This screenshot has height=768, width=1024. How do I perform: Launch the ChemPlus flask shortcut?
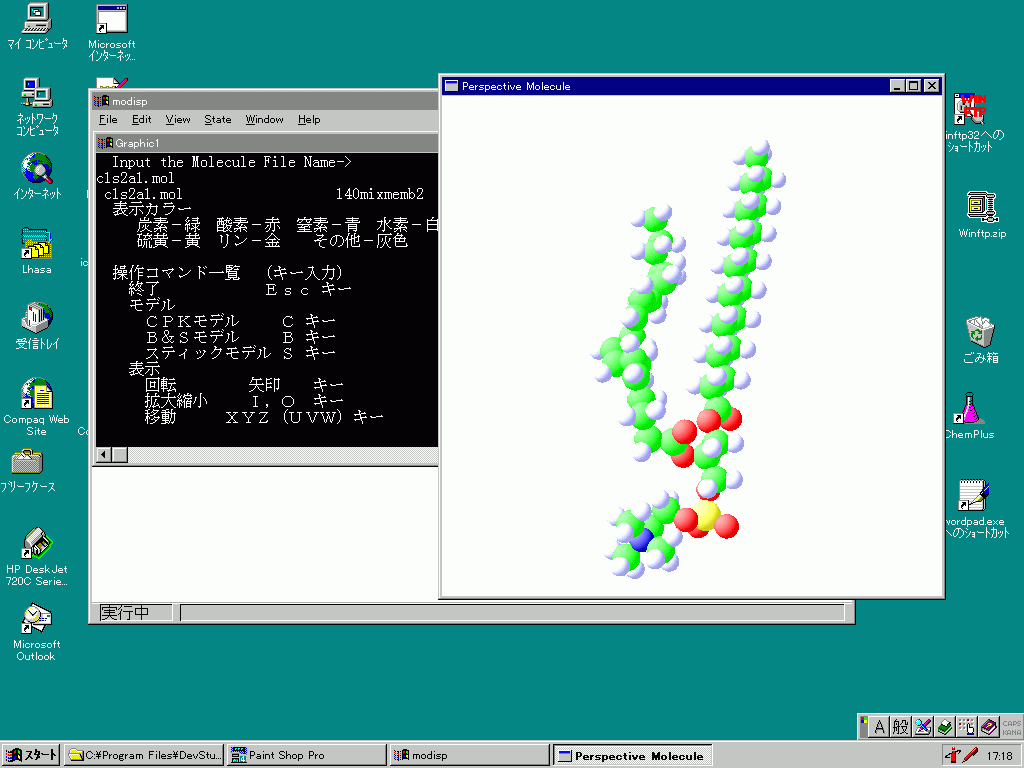pyautogui.click(x=969, y=409)
